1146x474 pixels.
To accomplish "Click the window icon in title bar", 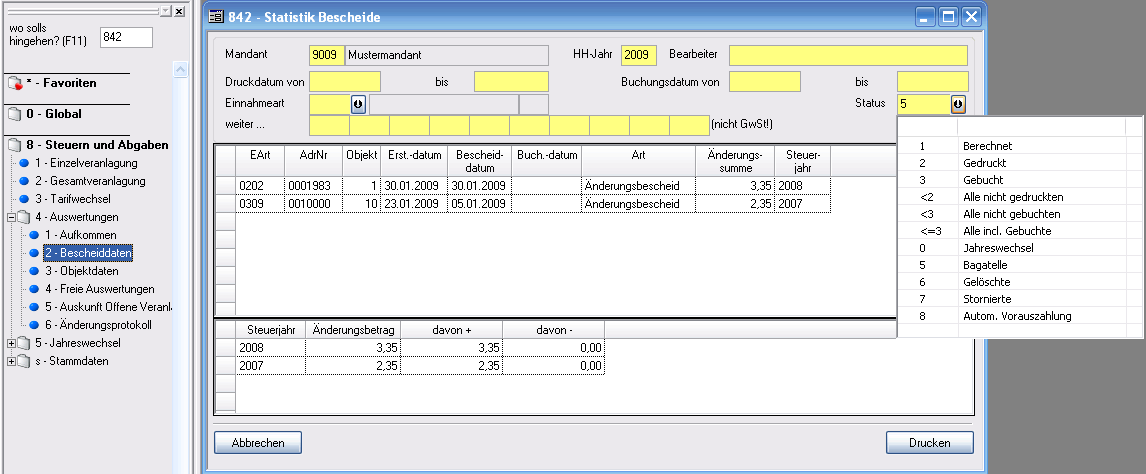I will (216, 16).
